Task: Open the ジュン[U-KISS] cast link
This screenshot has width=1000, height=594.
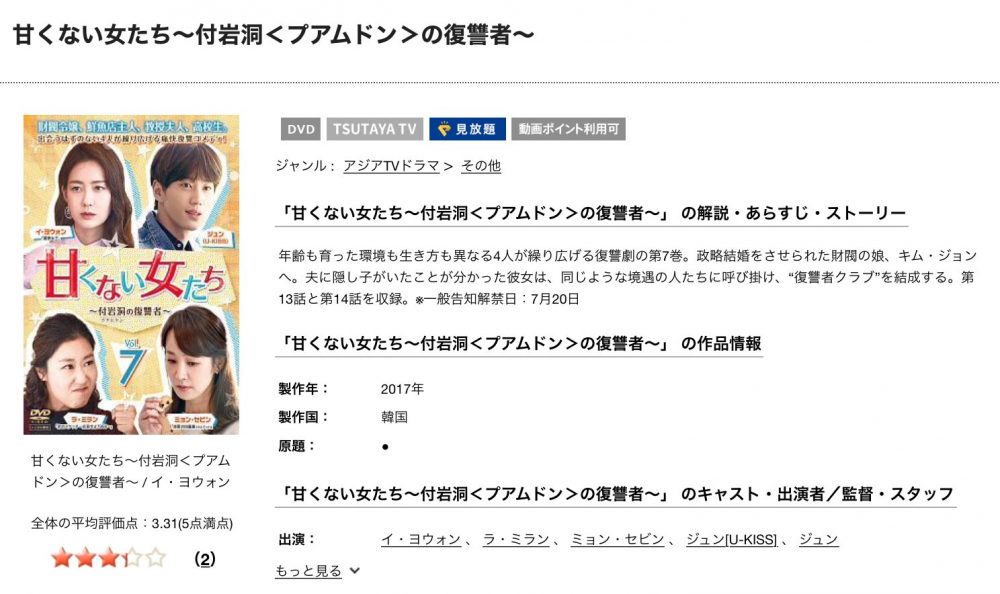Action: [x=732, y=540]
